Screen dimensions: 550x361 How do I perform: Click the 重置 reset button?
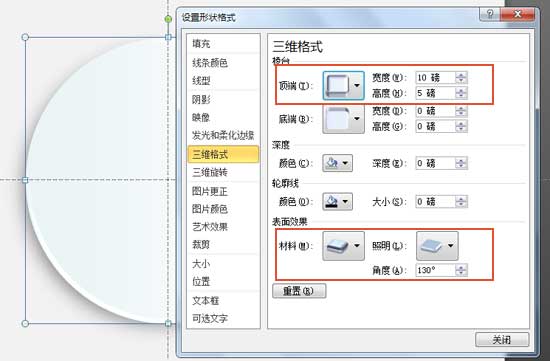[299, 291]
